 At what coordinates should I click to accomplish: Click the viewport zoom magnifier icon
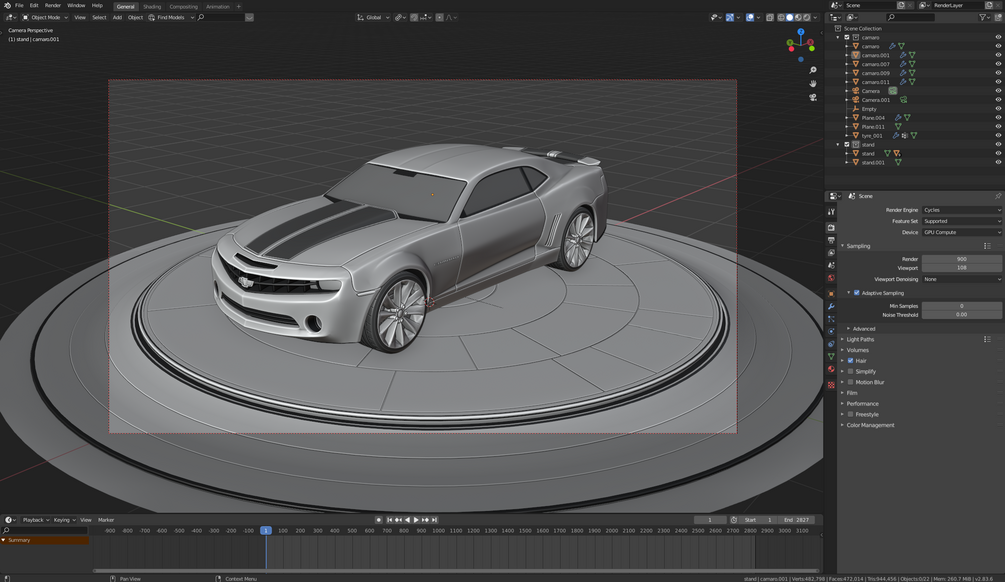click(x=813, y=70)
